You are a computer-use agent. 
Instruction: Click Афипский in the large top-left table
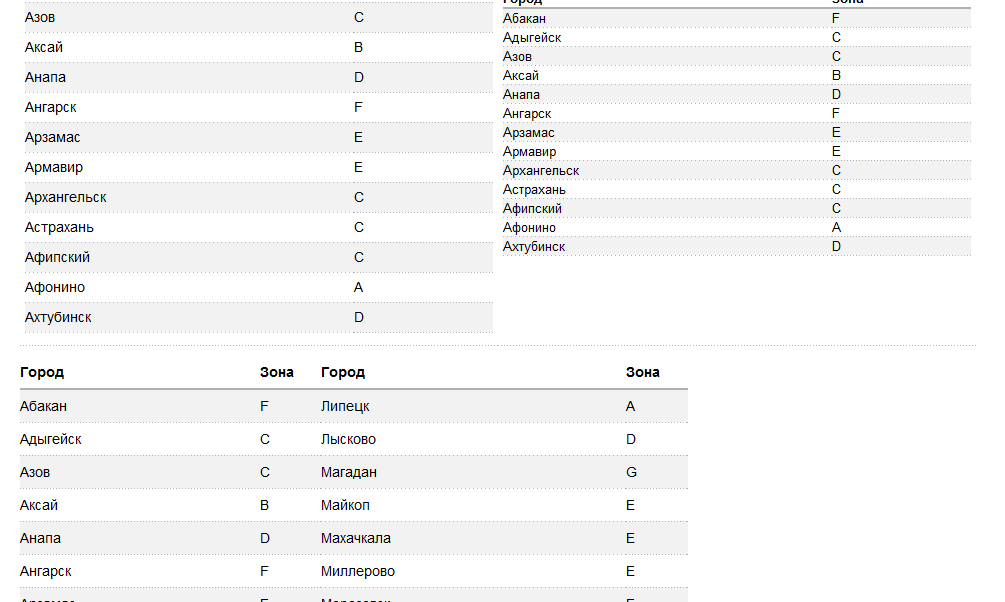tap(57, 257)
